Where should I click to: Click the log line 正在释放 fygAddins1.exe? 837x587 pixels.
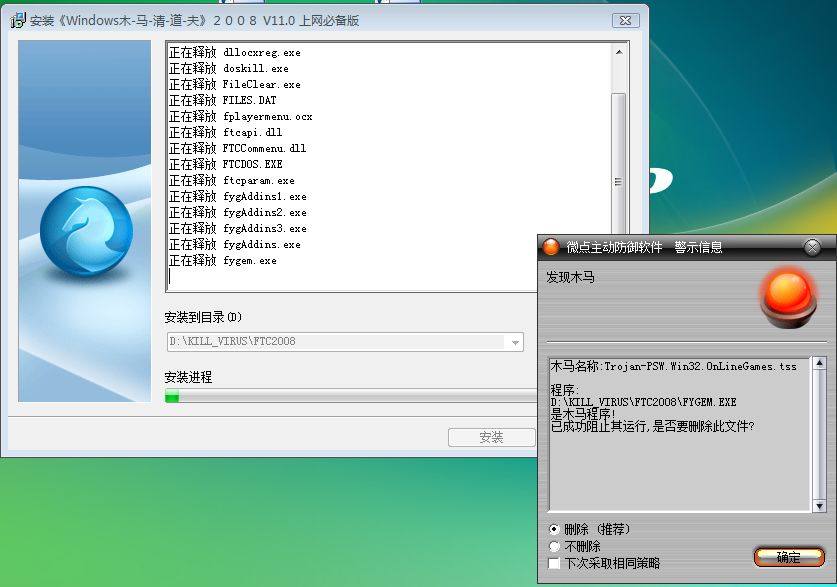(x=238, y=196)
